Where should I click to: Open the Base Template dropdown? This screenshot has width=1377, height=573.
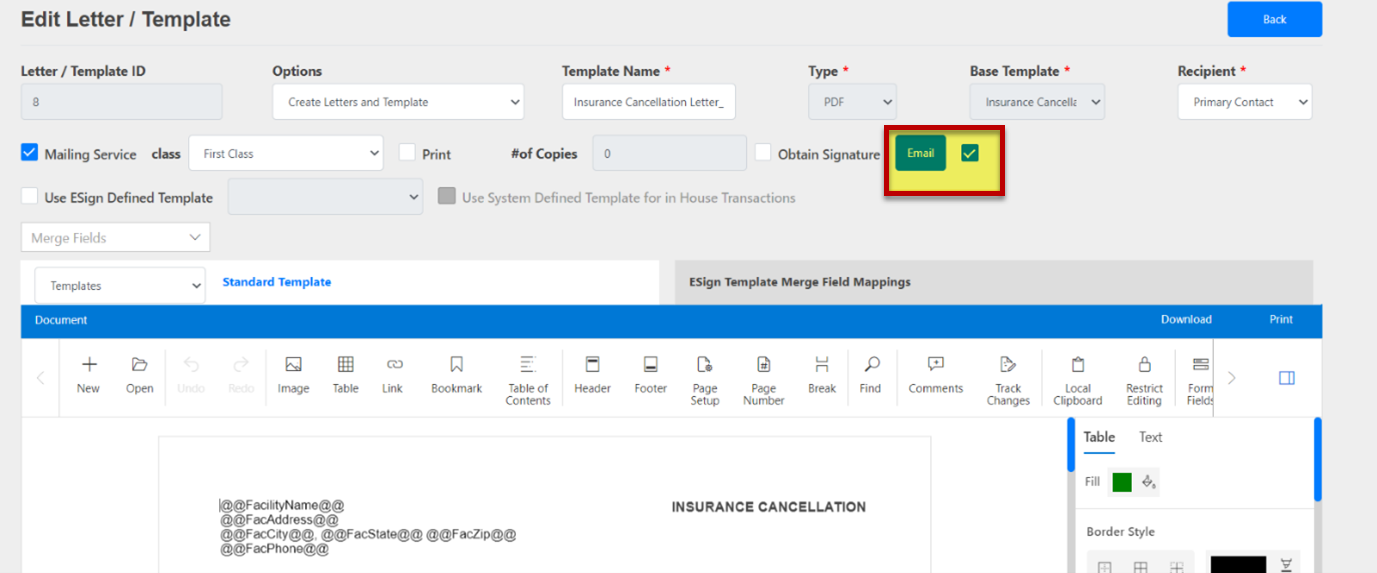[x=1037, y=102]
